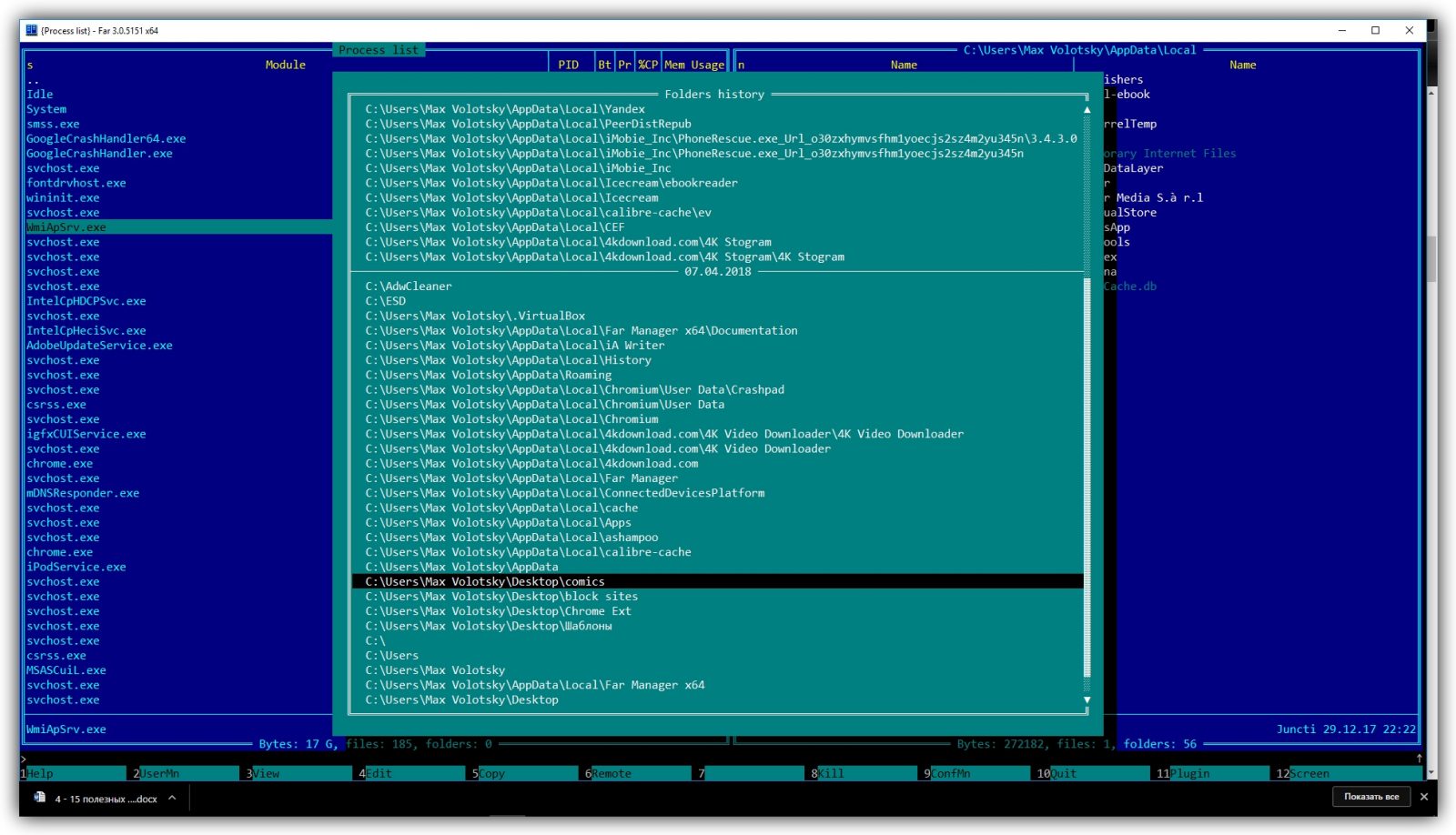Click the Folders history scroll down arrow

(x=1087, y=699)
